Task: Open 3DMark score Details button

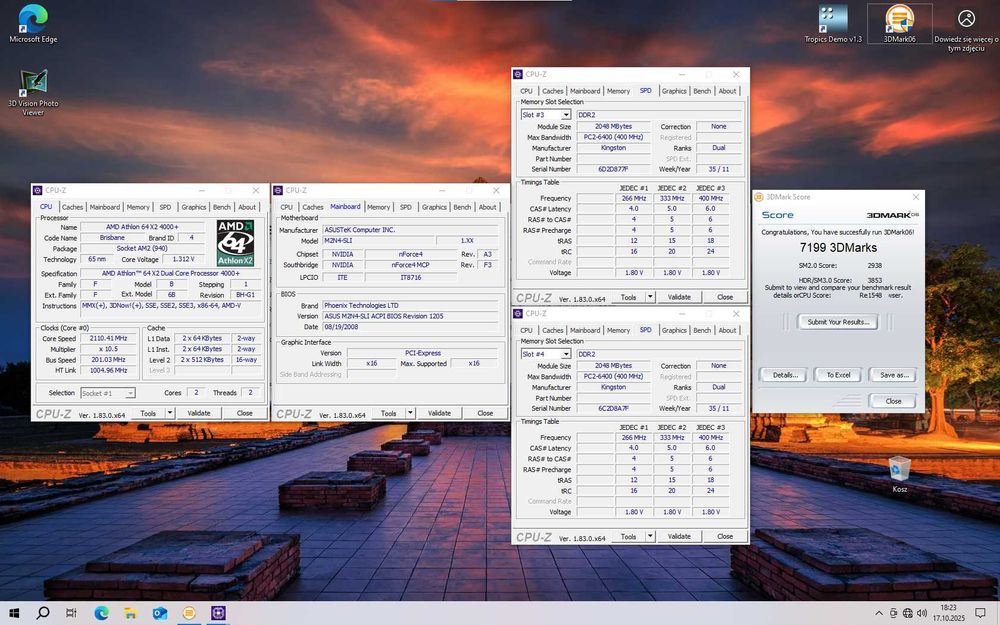Action: point(785,375)
